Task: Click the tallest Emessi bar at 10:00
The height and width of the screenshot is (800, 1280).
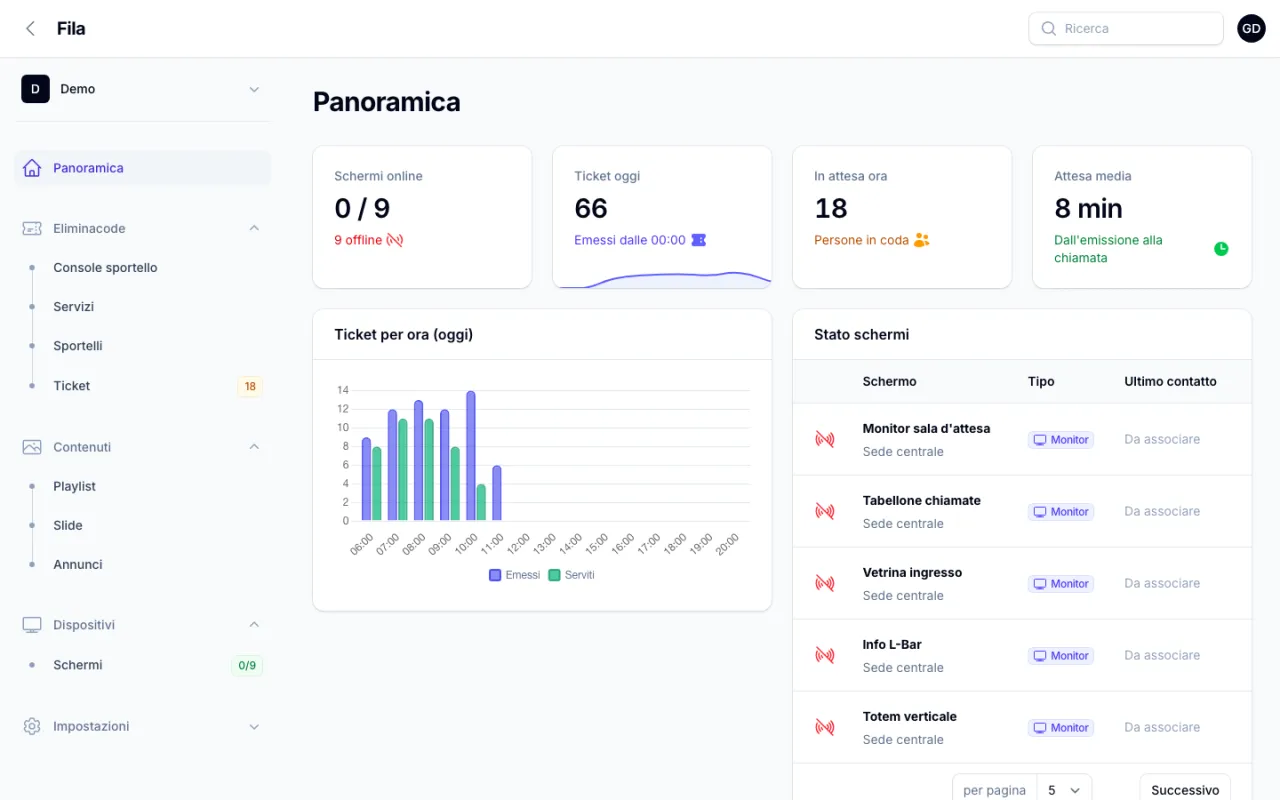Action: point(471,455)
